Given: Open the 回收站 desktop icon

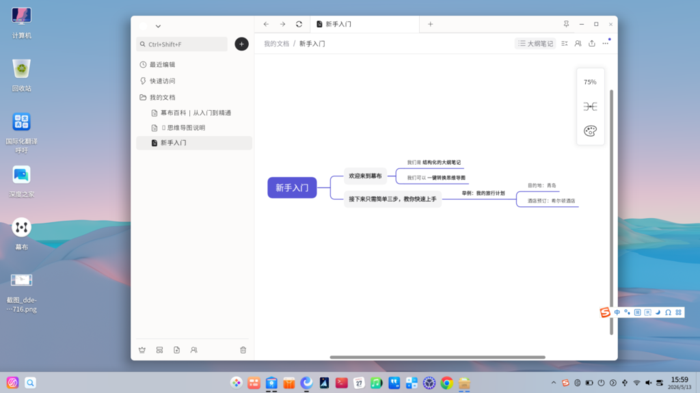Looking at the screenshot, I should click(21, 76).
